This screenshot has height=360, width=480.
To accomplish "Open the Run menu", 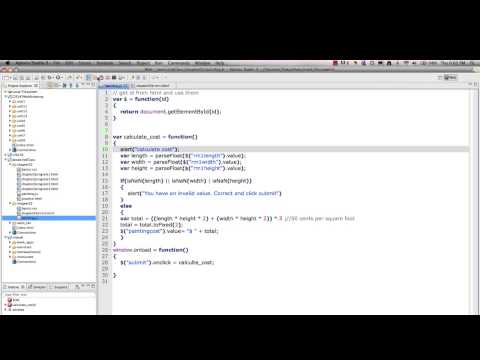I will click(159, 63).
